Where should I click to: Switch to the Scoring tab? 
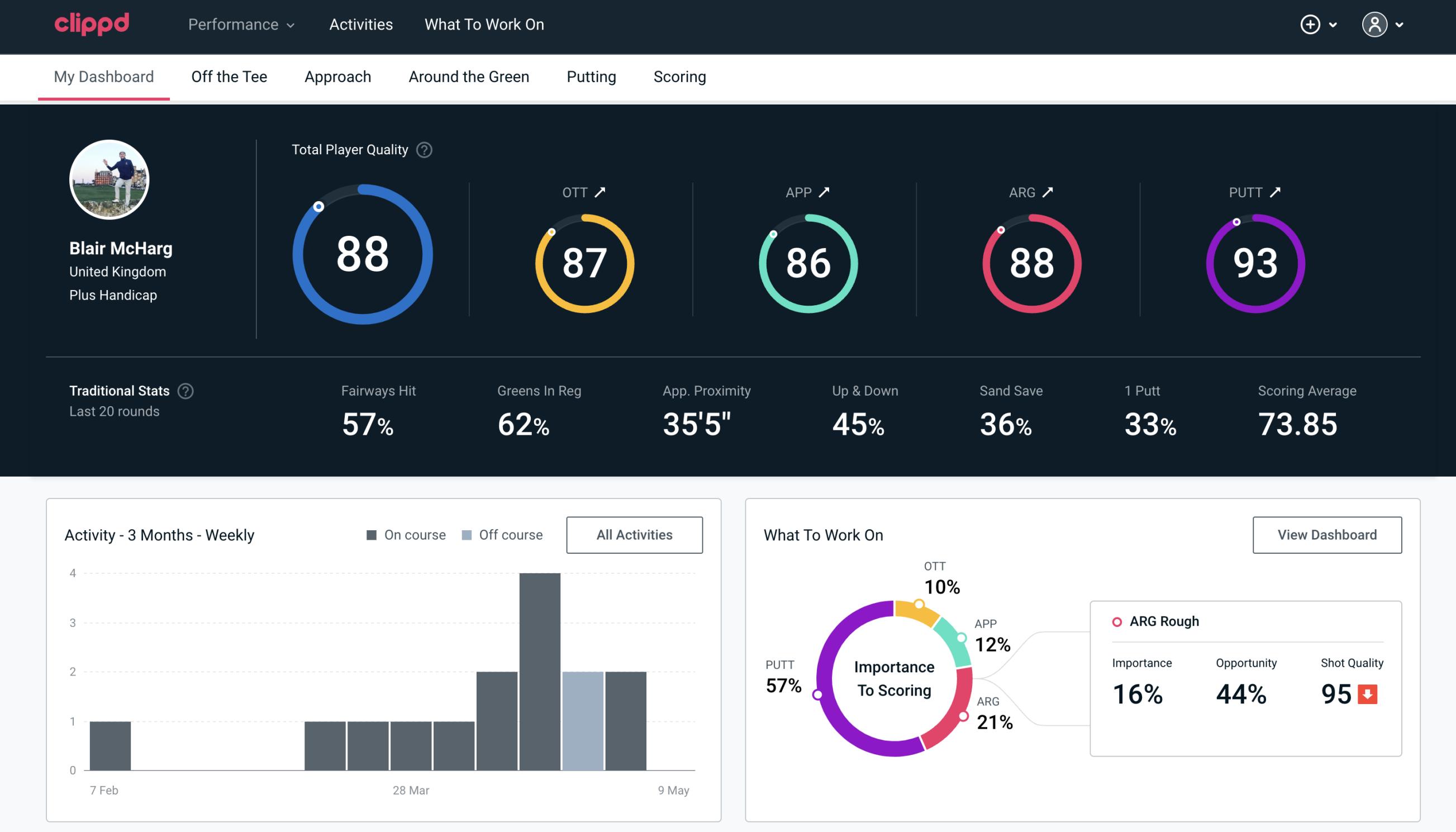(680, 76)
